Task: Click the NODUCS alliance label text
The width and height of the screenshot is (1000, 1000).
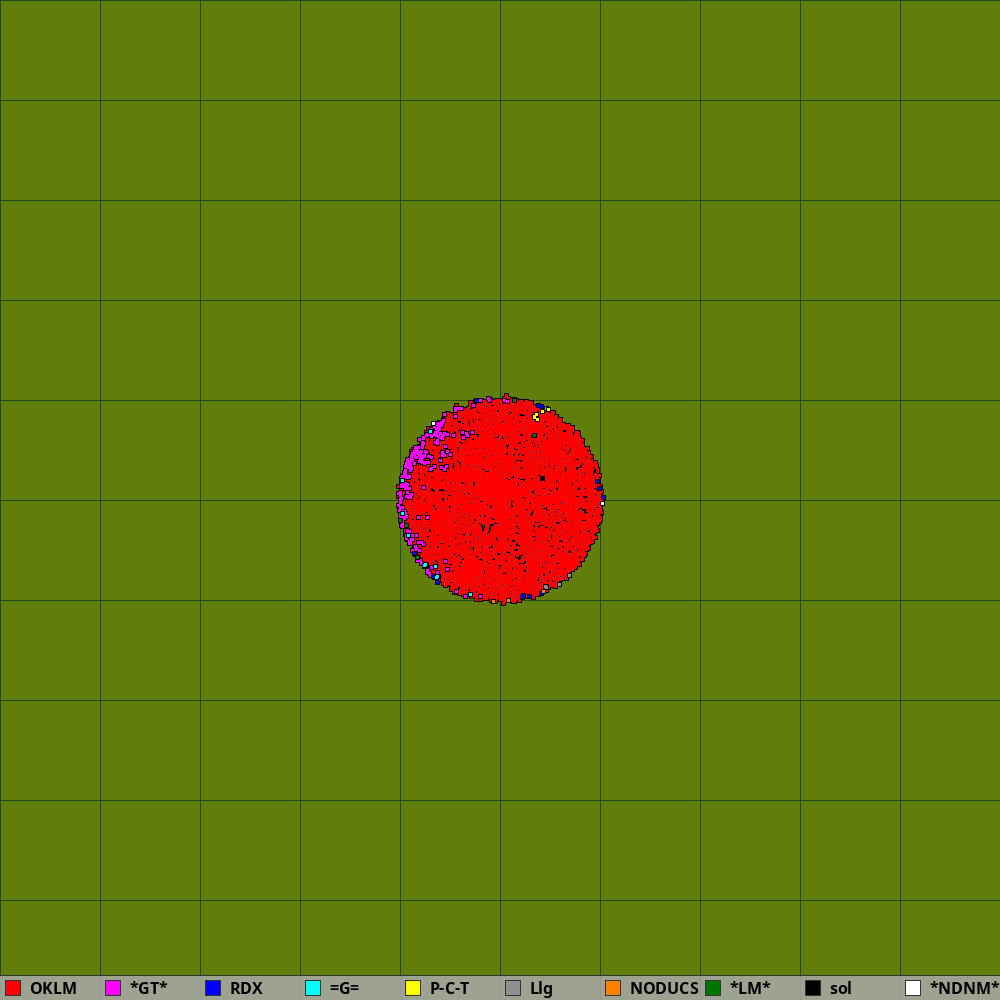Action: pos(664,988)
